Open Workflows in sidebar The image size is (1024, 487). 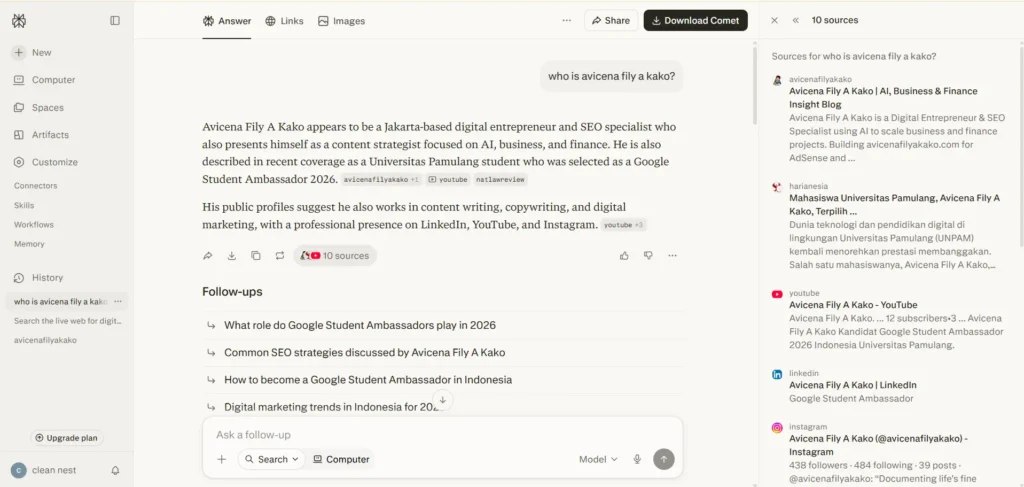34,225
